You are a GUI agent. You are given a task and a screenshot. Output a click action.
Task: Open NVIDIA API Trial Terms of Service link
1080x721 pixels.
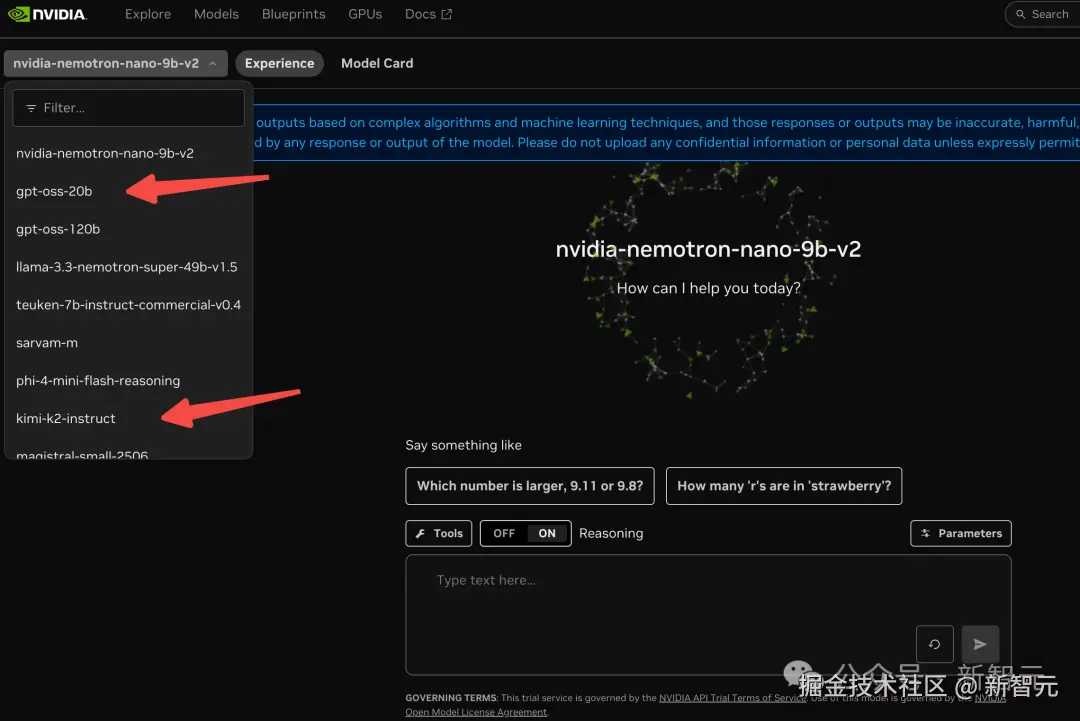tap(733, 698)
